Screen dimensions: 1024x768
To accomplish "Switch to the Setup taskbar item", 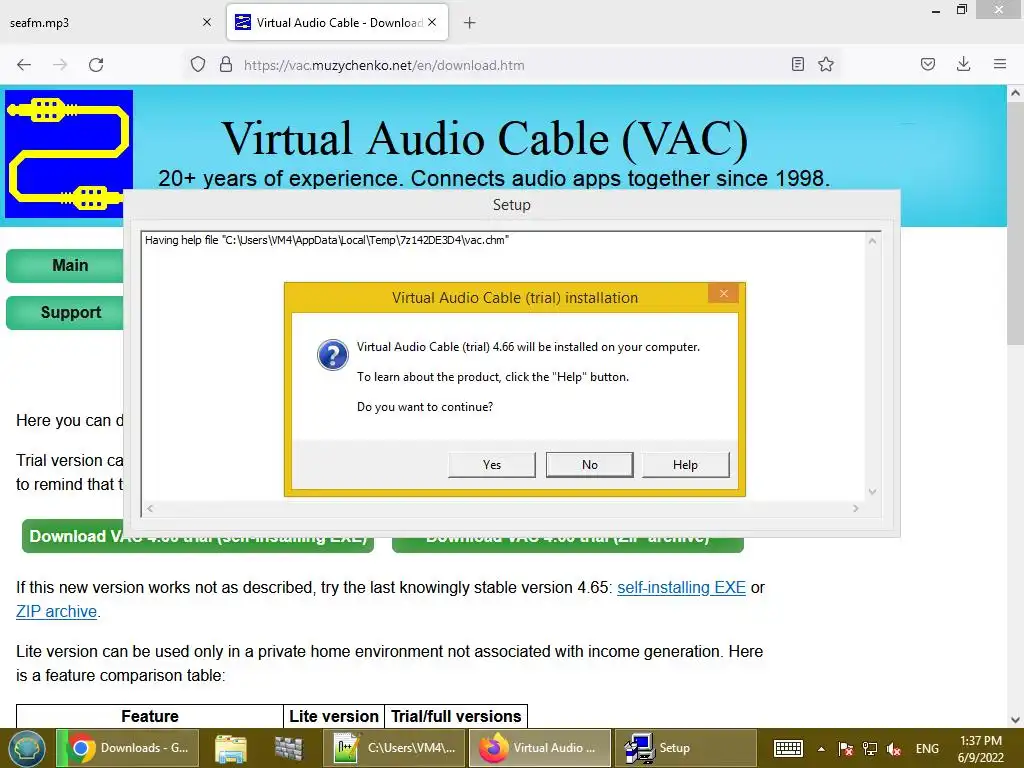I will [684, 748].
